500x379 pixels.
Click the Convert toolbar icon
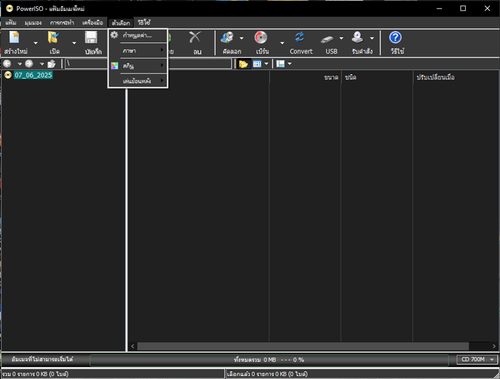pos(300,37)
